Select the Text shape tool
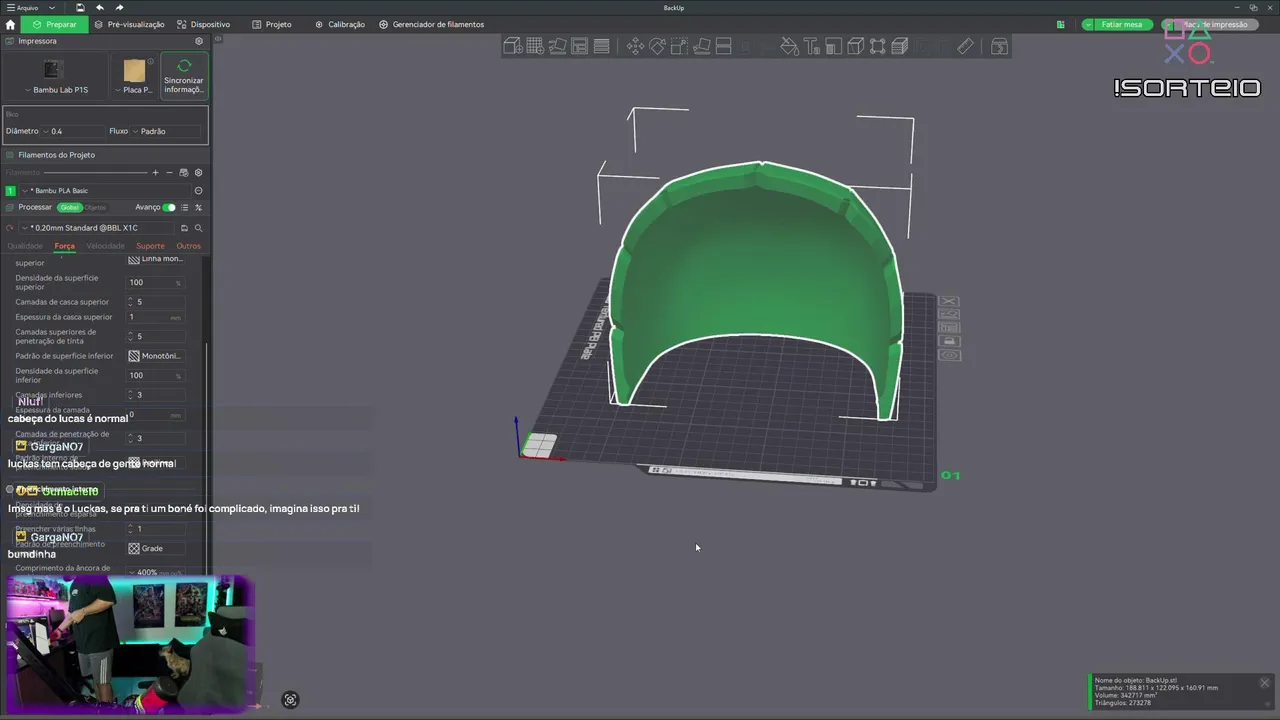 [x=812, y=46]
